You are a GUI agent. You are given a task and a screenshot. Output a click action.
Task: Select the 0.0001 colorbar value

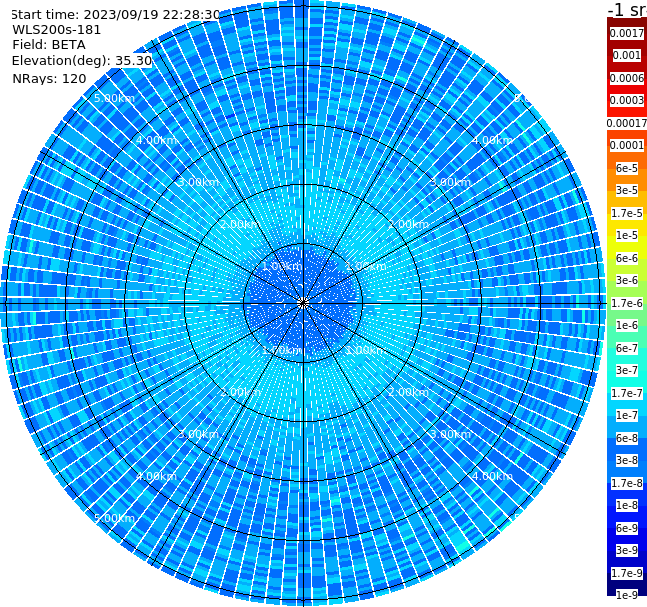pos(627,145)
